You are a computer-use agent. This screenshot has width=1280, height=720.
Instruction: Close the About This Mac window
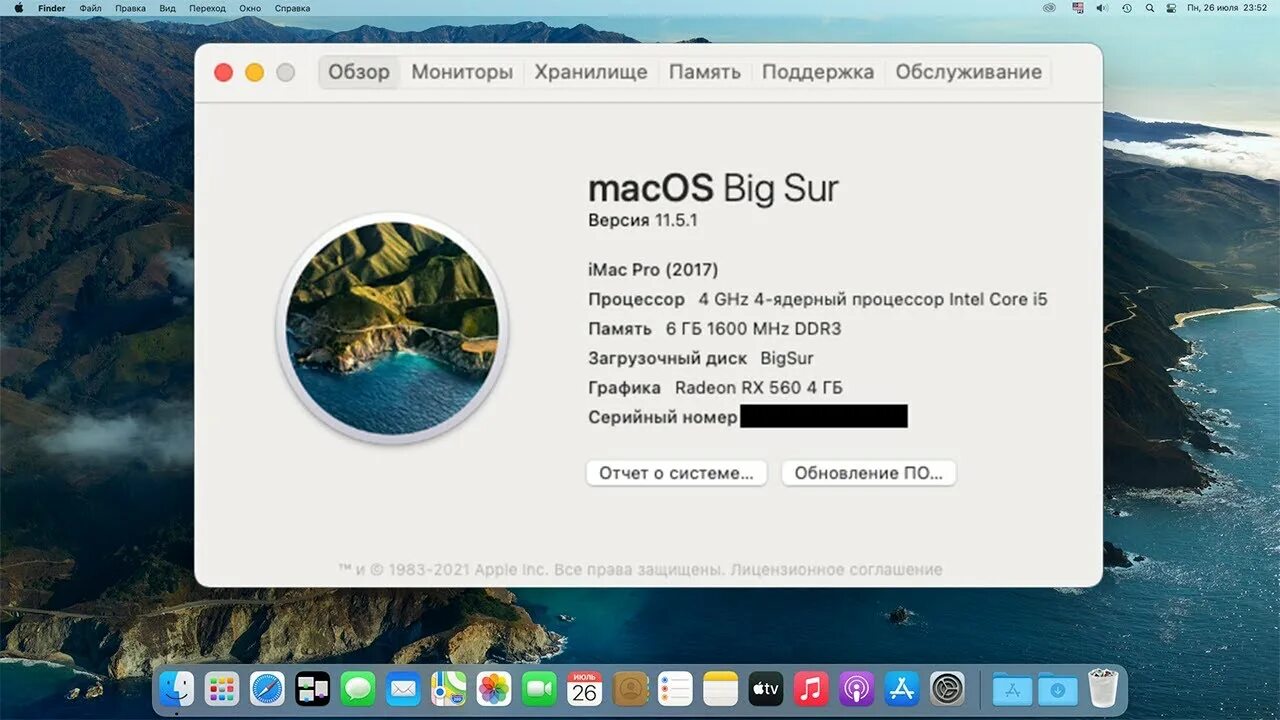pos(224,72)
